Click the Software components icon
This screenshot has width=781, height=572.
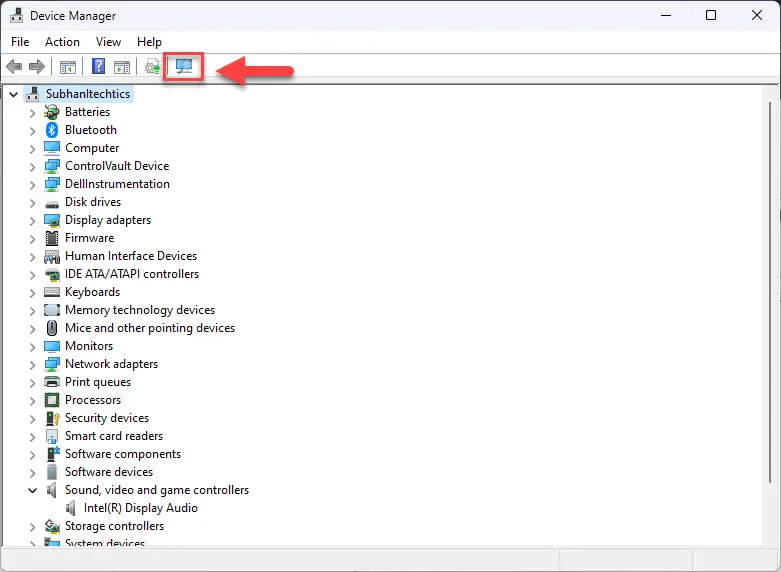pyautogui.click(x=52, y=454)
